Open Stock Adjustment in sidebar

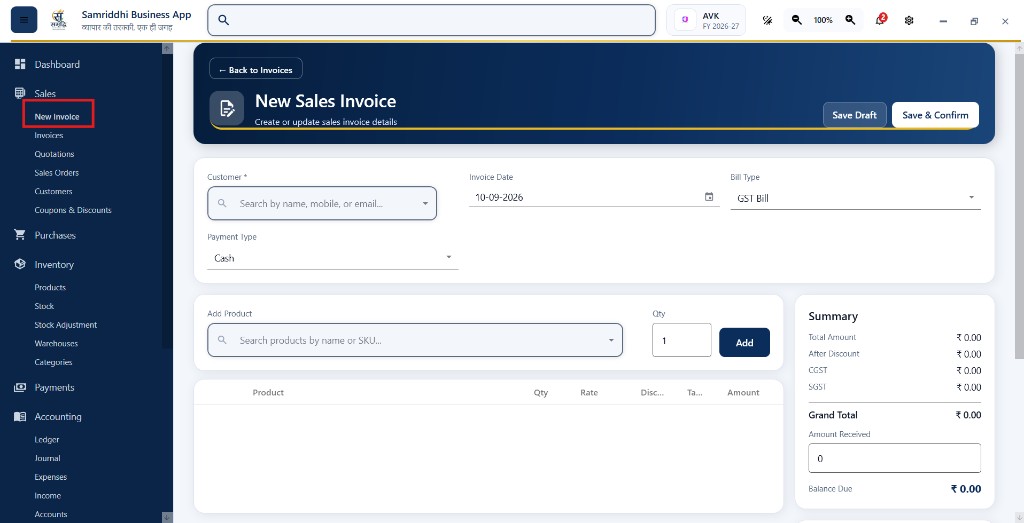(x=66, y=325)
